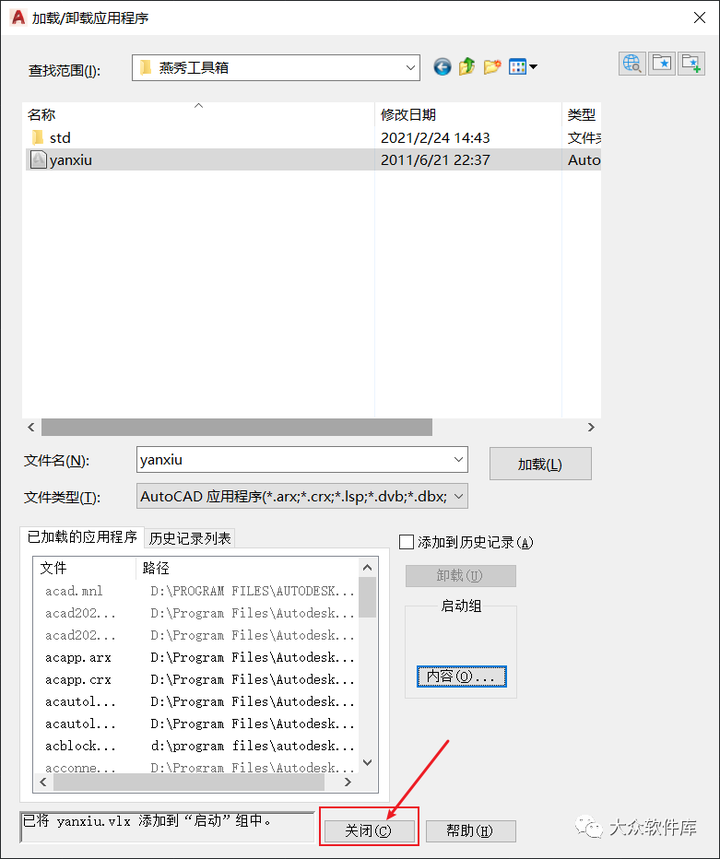Sort by 修改日期 column header

[x=468, y=114]
